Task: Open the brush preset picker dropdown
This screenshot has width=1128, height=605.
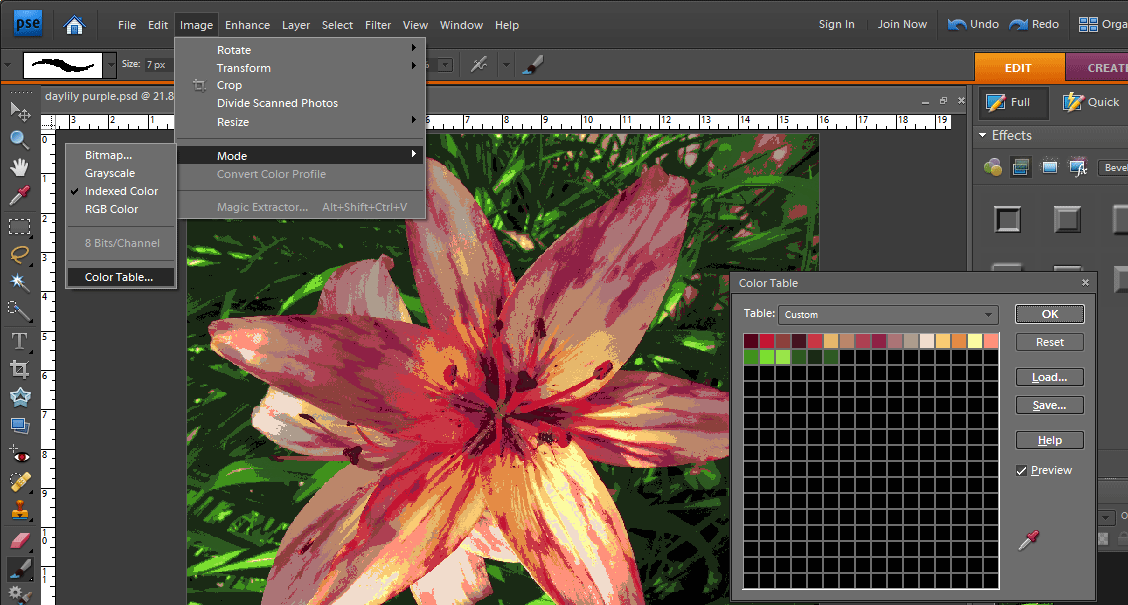Action: [110, 65]
